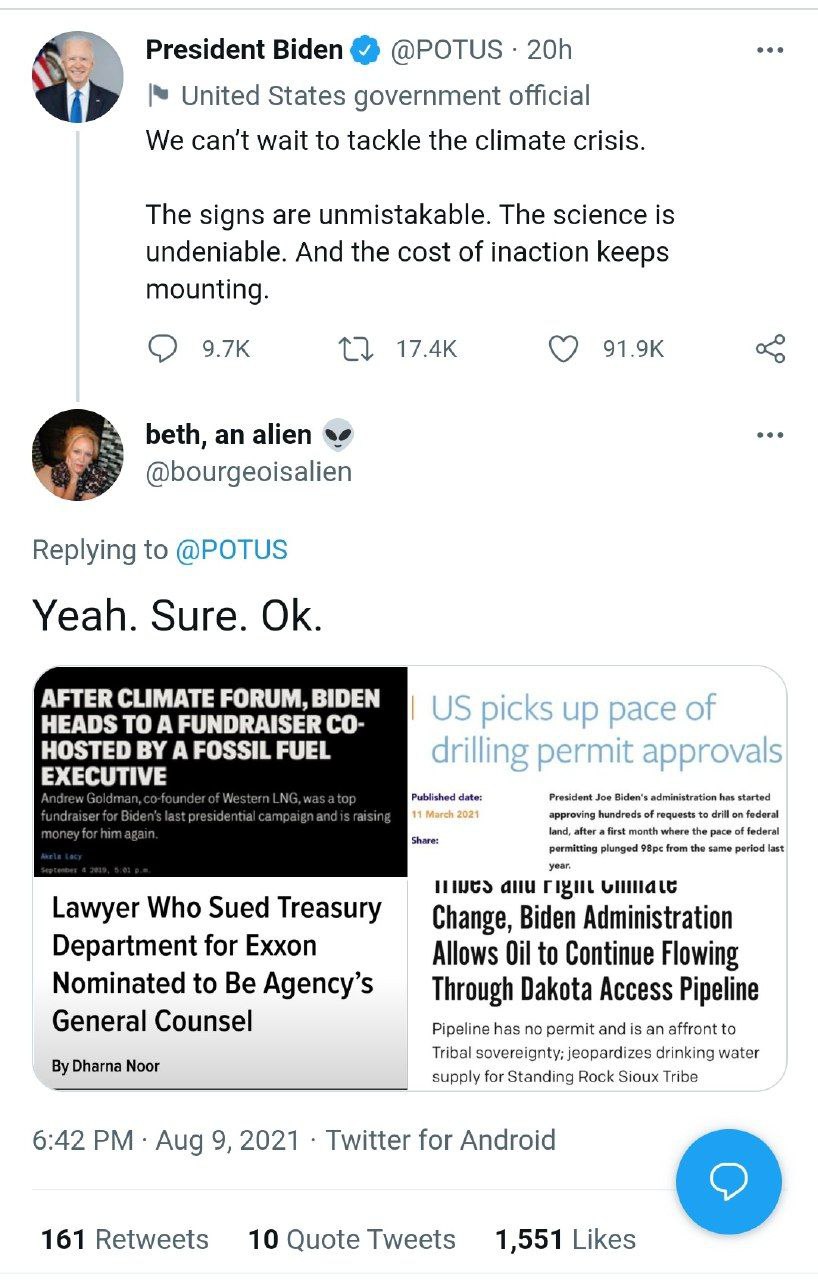
Task: Open more options for Biden's tweet
Action: [x=769, y=50]
